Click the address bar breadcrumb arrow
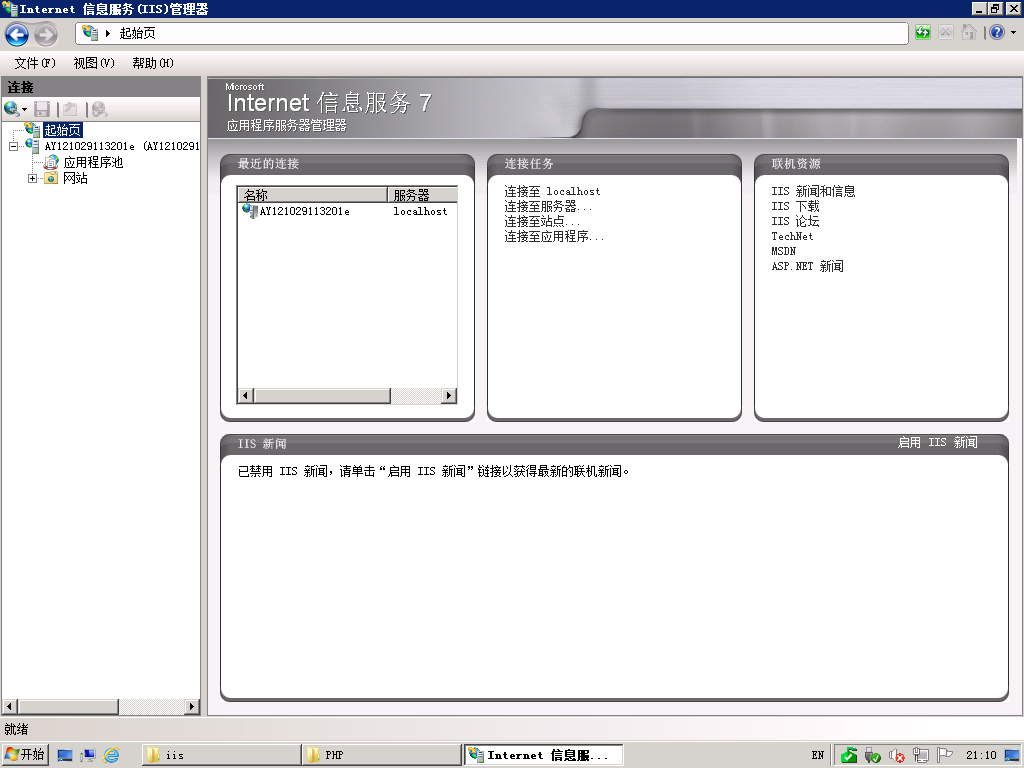Image resolution: width=1024 pixels, height=768 pixels. 108,33
